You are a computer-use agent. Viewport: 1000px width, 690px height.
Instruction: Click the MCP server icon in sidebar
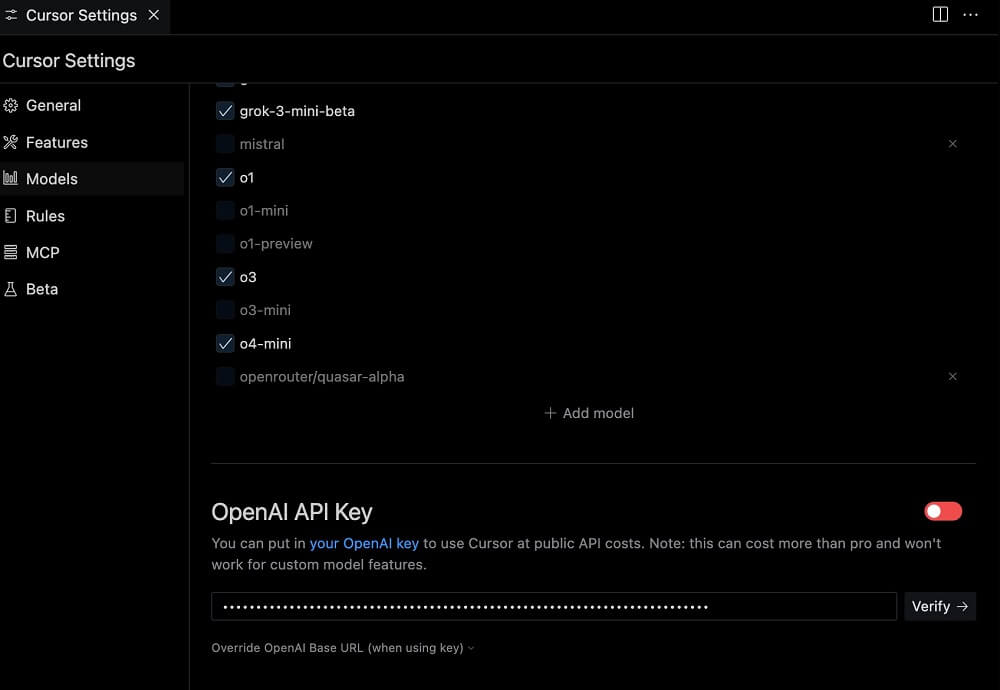pyautogui.click(x=11, y=253)
